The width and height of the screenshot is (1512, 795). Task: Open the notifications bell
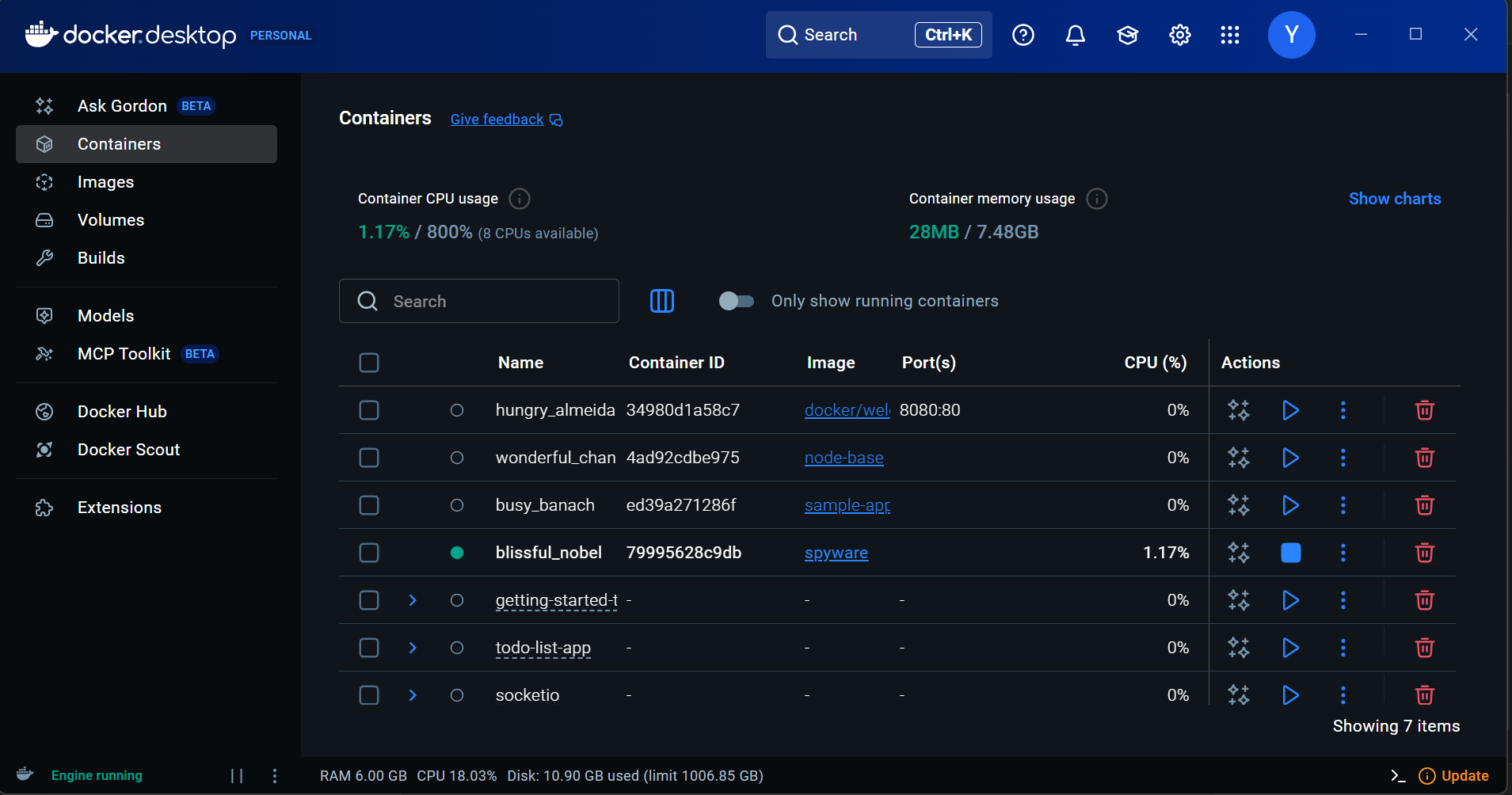[1075, 35]
